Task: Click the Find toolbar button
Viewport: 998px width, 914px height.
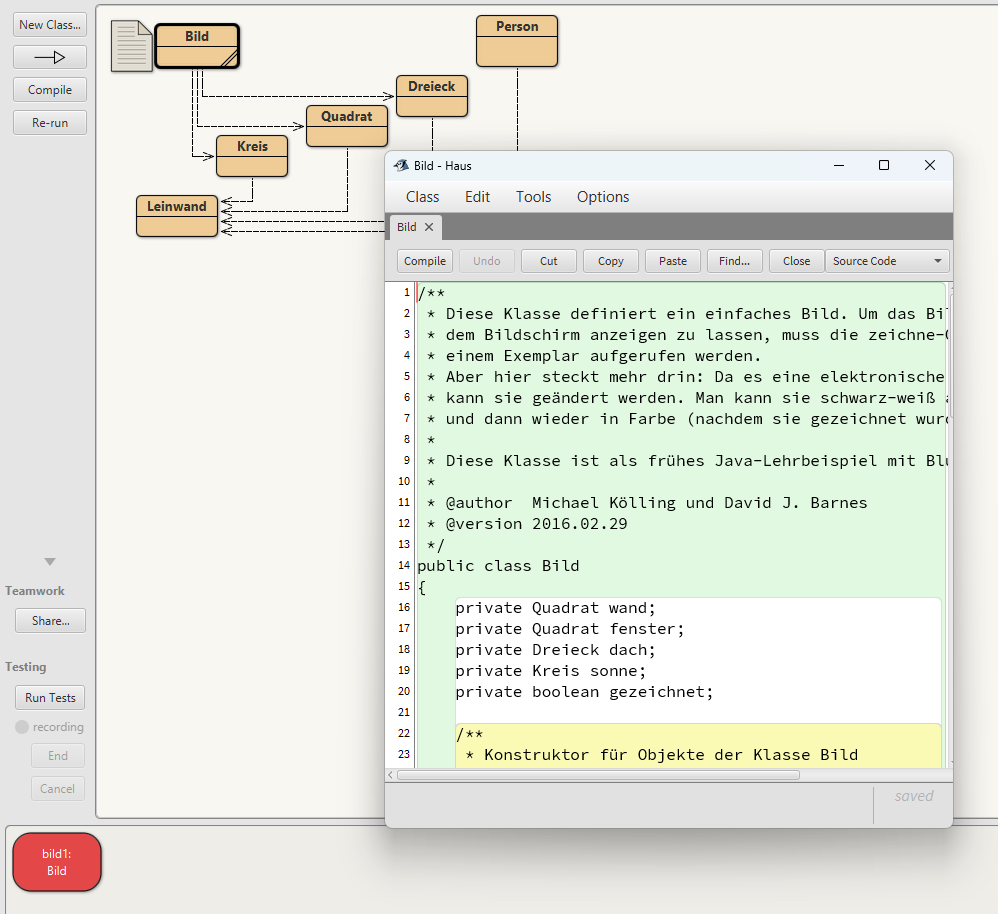Action: click(x=734, y=261)
